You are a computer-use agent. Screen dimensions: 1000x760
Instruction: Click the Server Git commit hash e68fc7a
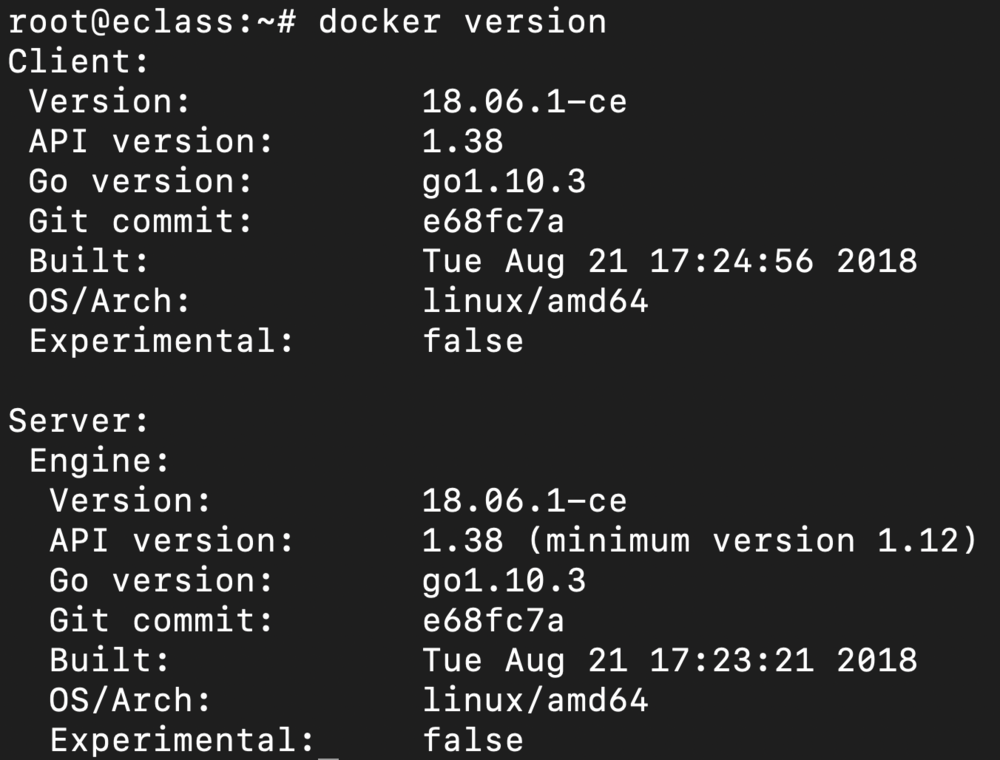[493, 620]
